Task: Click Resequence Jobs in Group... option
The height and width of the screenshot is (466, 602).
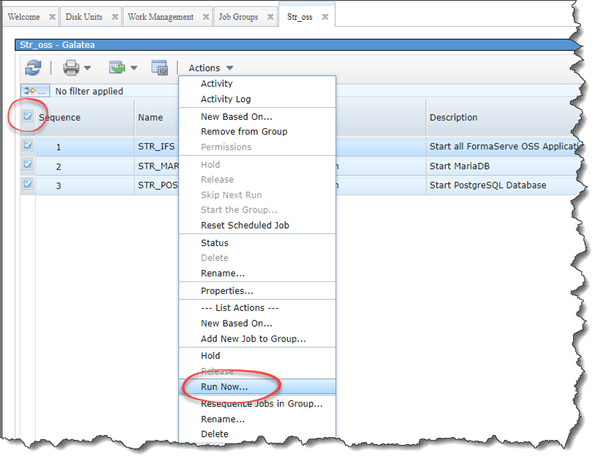Action: pos(261,403)
